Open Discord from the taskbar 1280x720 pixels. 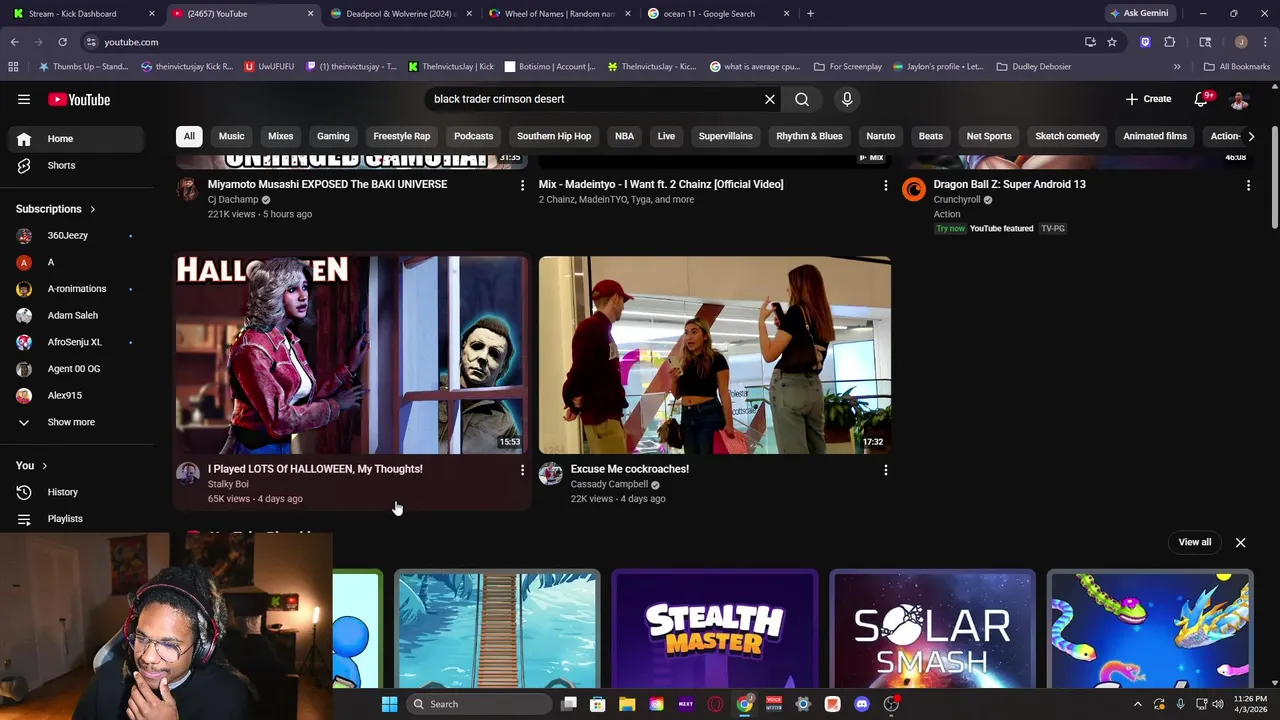click(862, 704)
